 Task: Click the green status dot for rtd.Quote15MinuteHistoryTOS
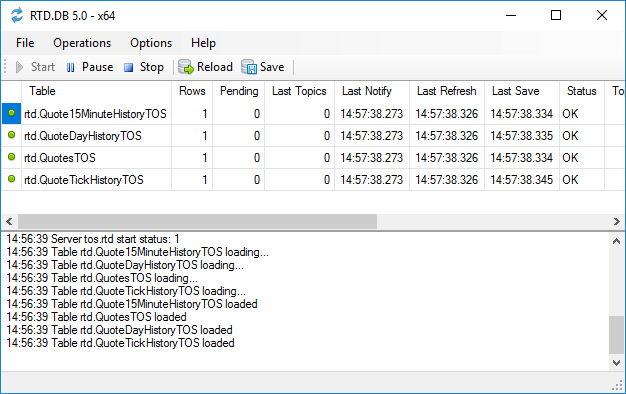[12, 113]
